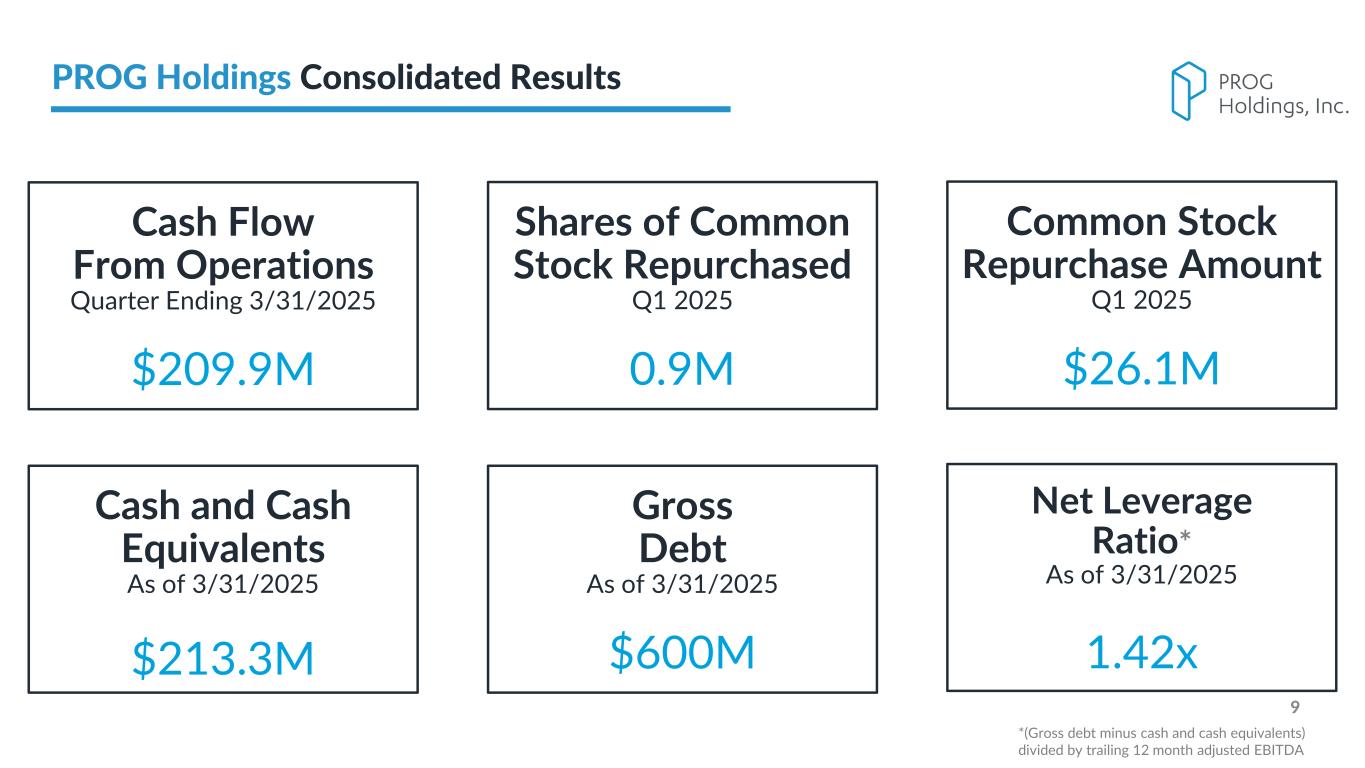Select the 0.9M shares repurchased value
This screenshot has height=768, width=1365.
682,370
